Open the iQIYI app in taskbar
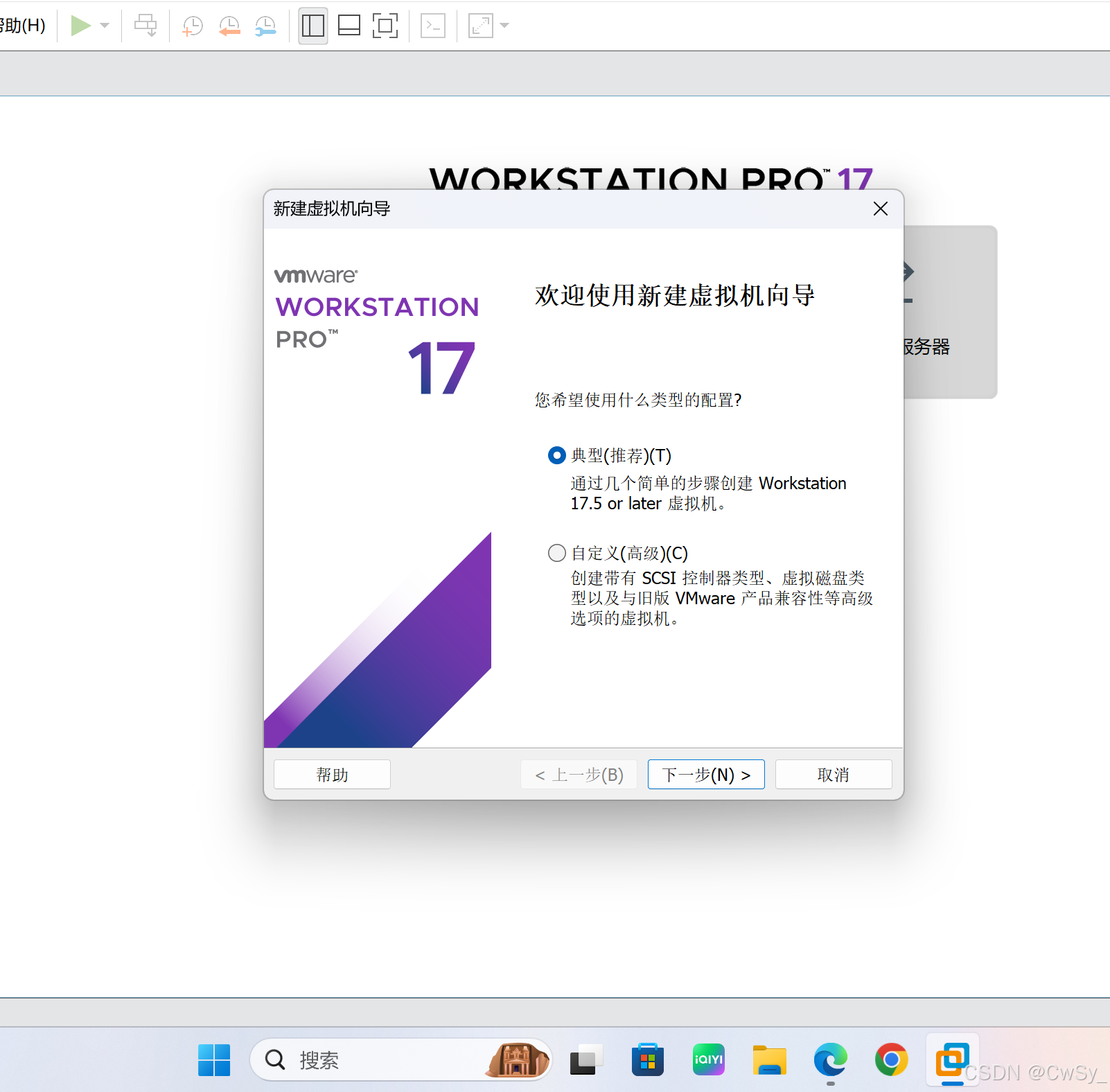Viewport: 1110px width, 1092px height. coord(709,1060)
